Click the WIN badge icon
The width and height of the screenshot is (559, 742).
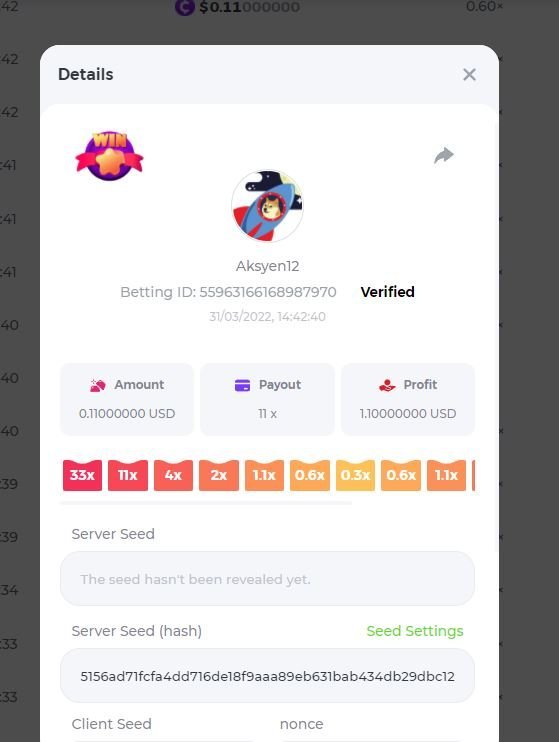pos(109,156)
